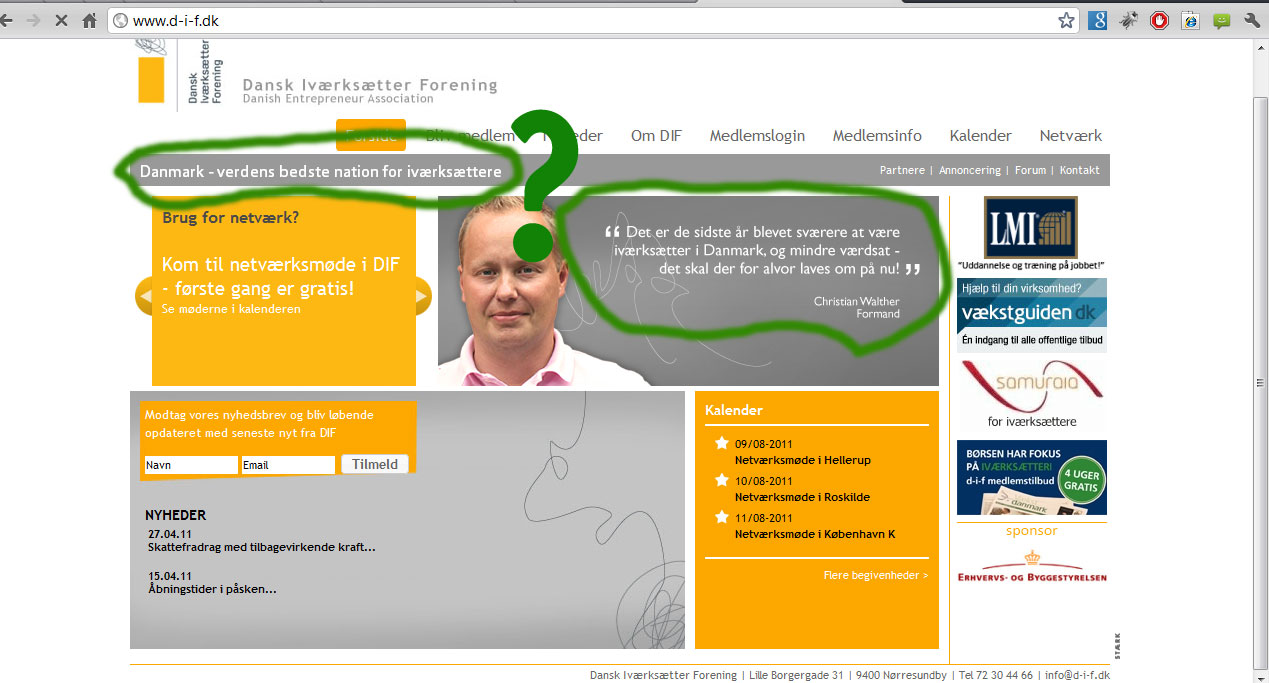Open the Netværk navigation item
This screenshot has height=683, width=1269.
1070,136
